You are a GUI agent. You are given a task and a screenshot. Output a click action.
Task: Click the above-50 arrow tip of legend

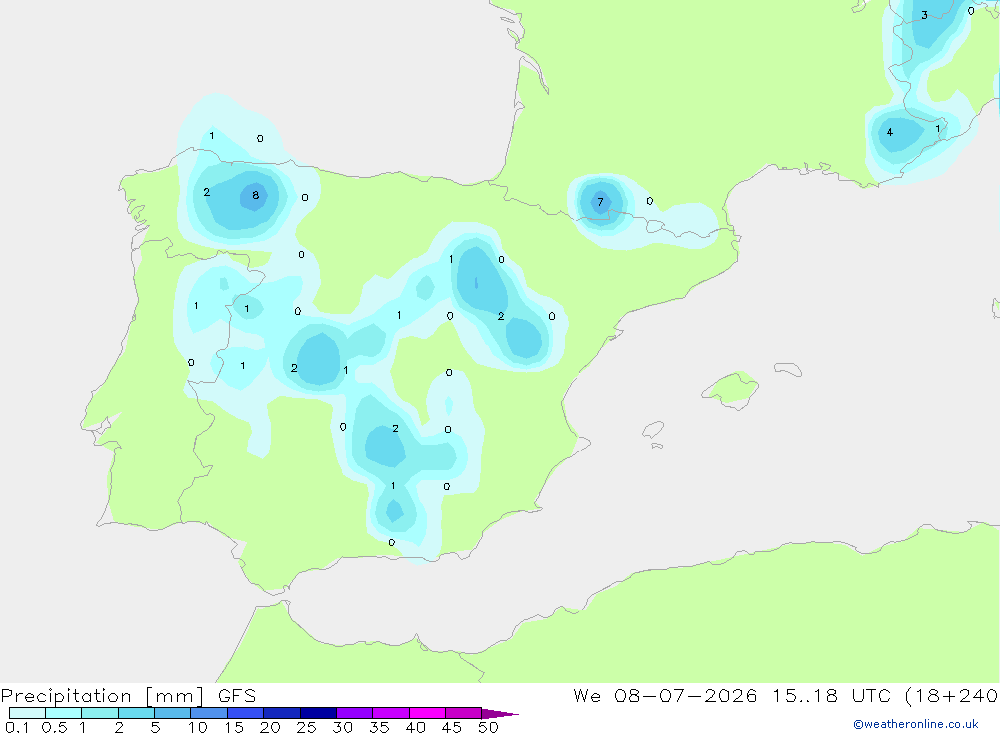pos(500,714)
